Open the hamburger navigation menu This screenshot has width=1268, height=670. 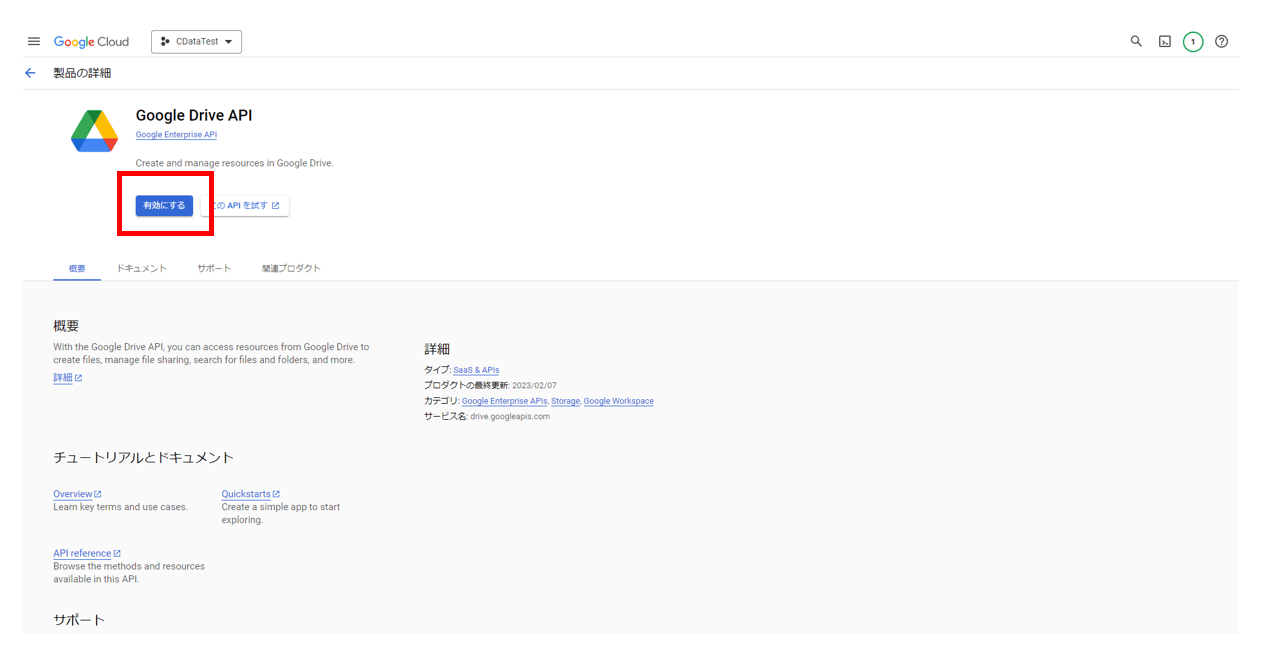tap(34, 41)
